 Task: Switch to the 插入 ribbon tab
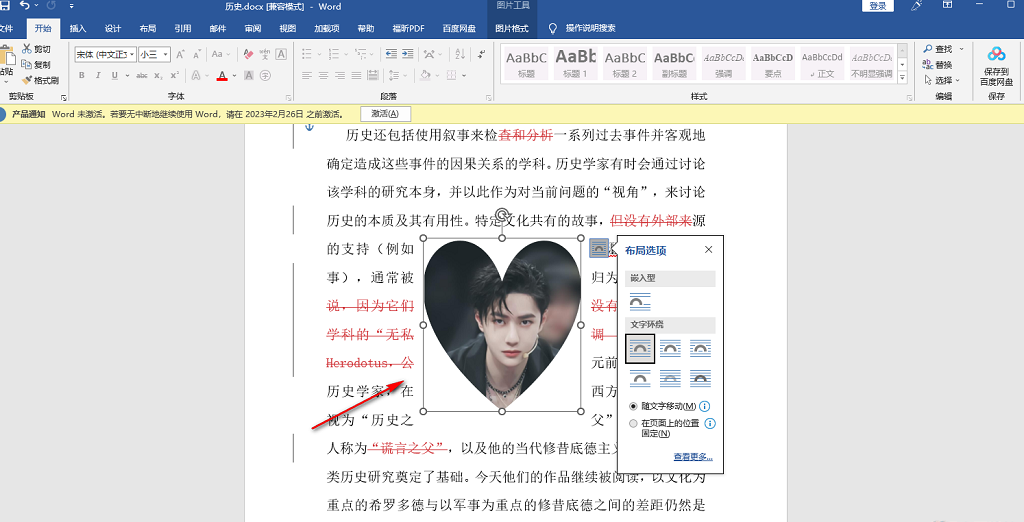pyautogui.click(x=78, y=28)
